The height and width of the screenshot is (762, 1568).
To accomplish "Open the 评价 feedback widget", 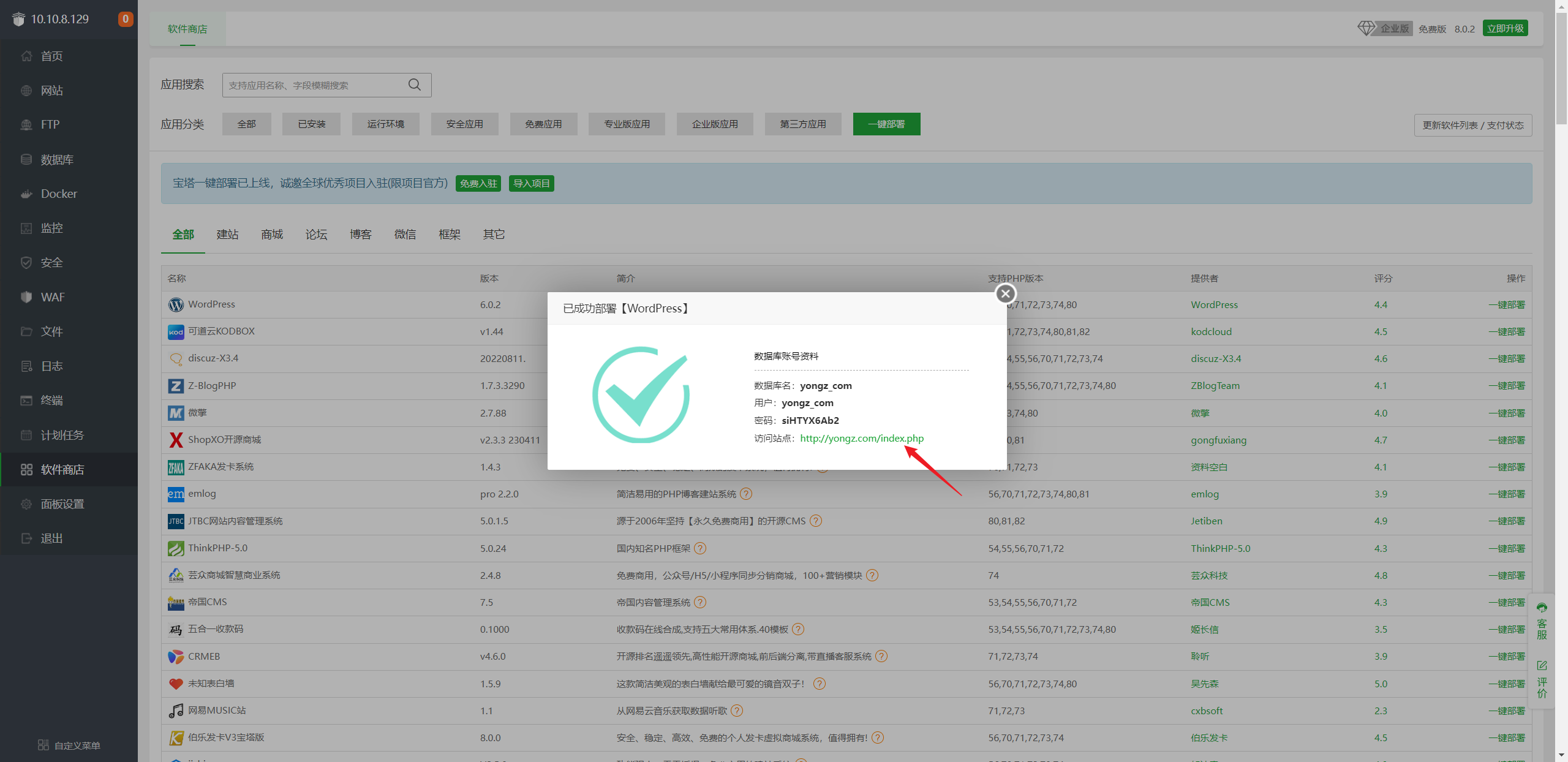I will click(x=1542, y=679).
